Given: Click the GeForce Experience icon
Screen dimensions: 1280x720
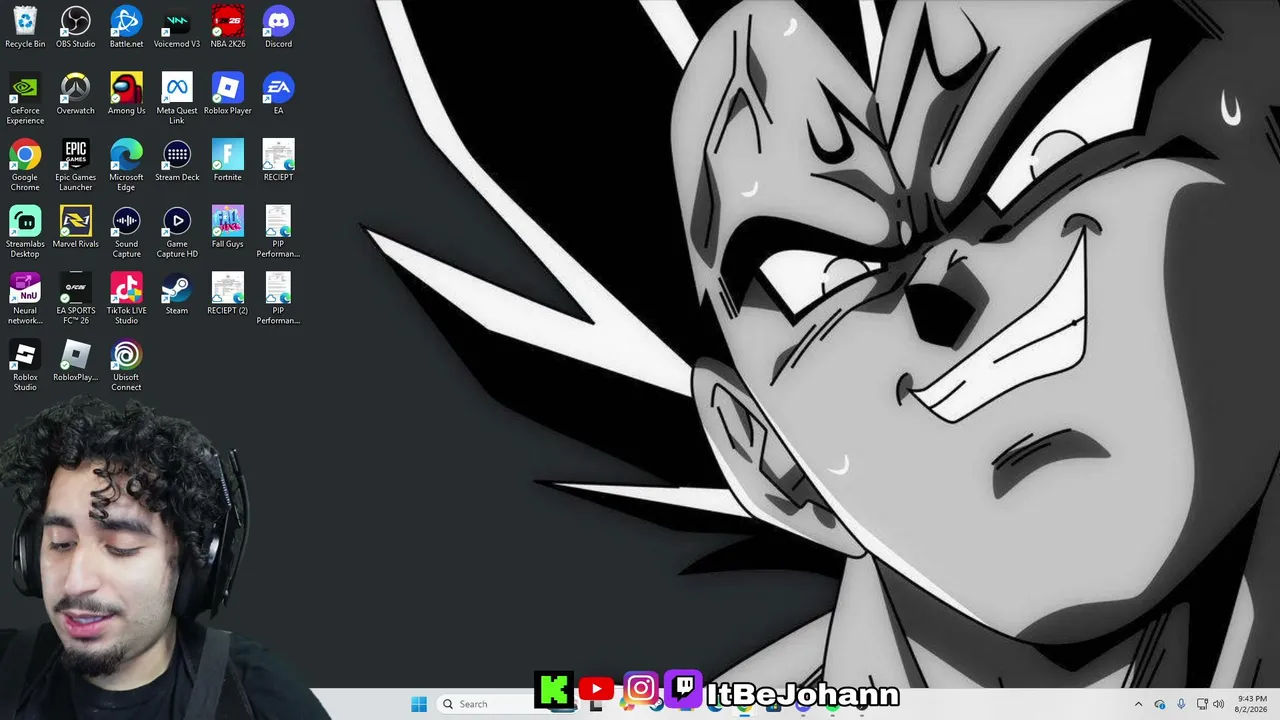Looking at the screenshot, I should [25, 99].
